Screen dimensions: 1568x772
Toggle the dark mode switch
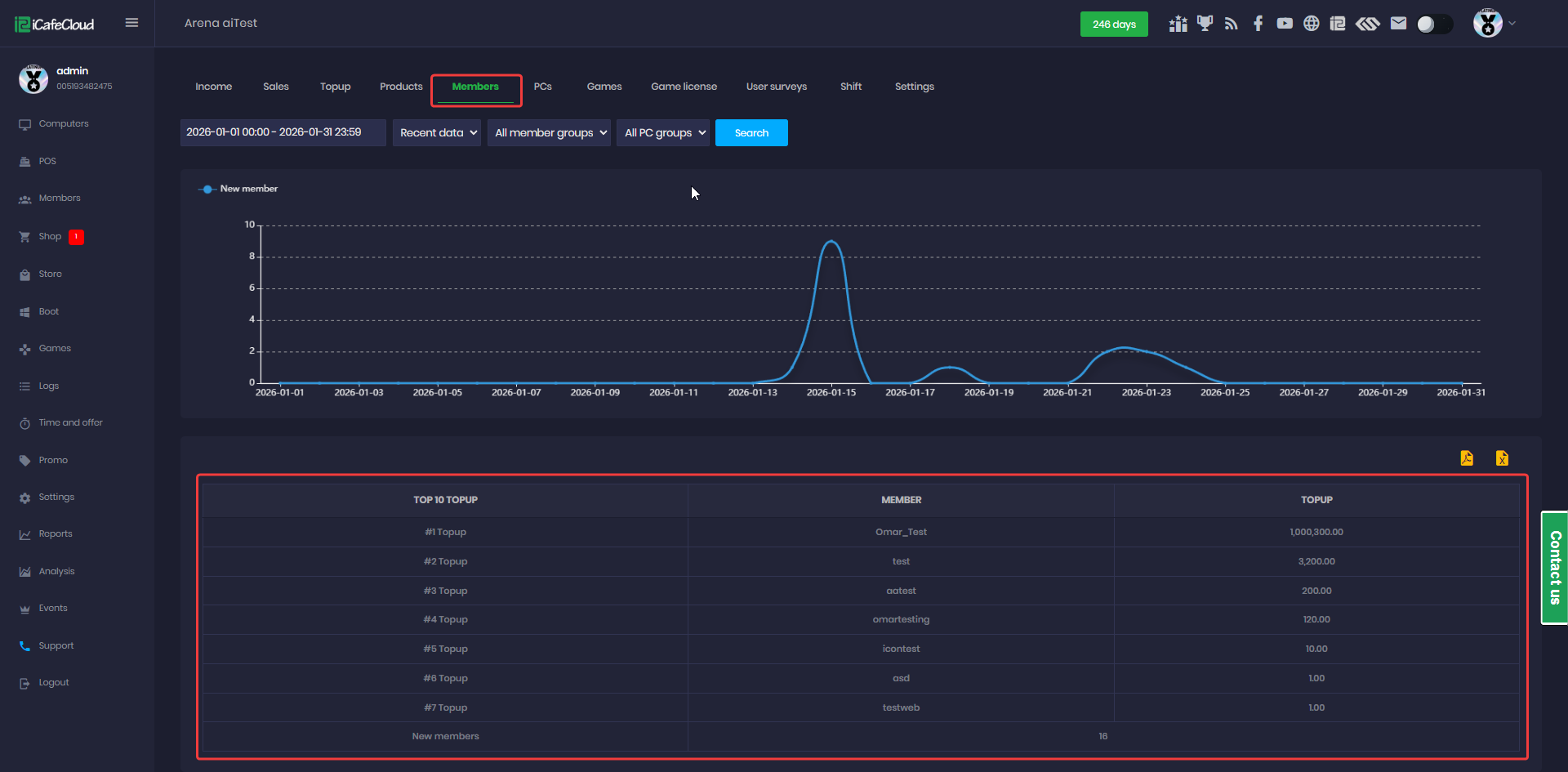[1434, 24]
